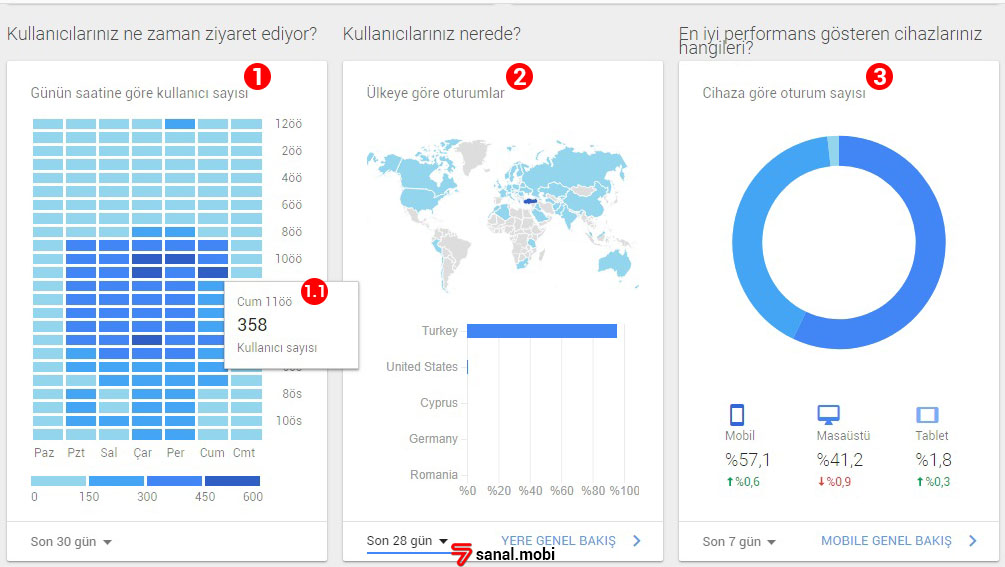Click red annotation marker number 1
Screen dimensions: 1005x567
[x=257, y=76]
